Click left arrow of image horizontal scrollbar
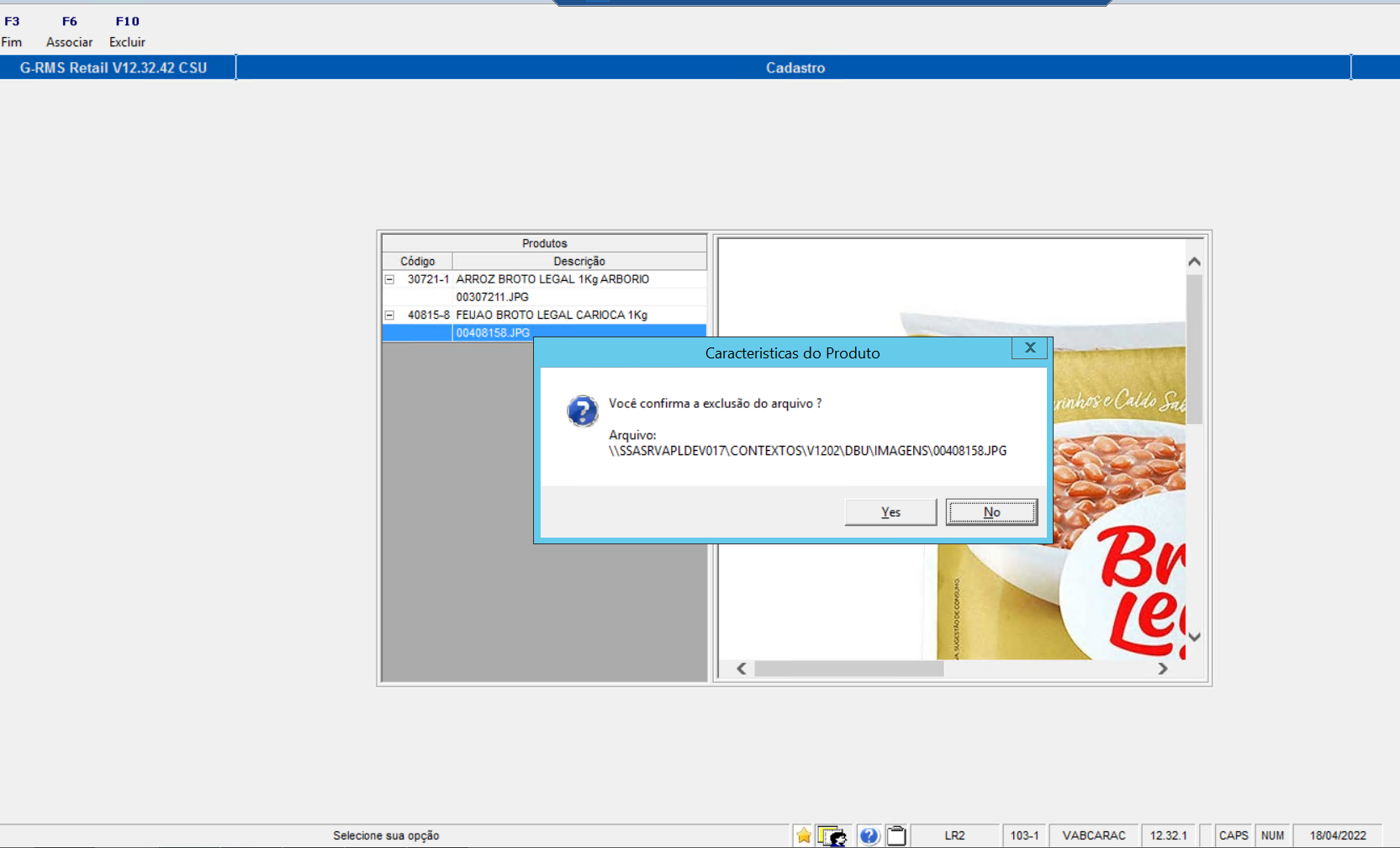This screenshot has width=1400, height=848. coord(742,669)
